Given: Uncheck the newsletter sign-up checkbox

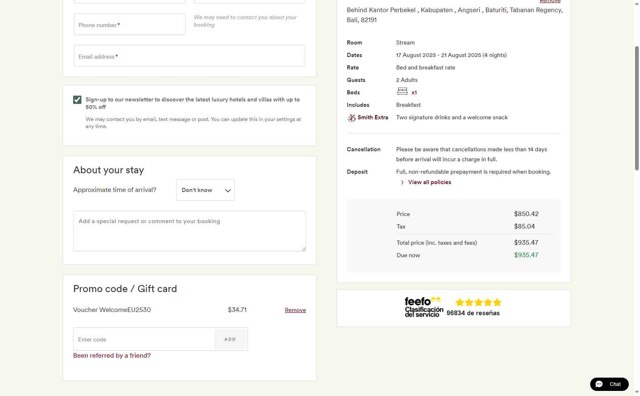Looking at the screenshot, I should pyautogui.click(x=77, y=100).
